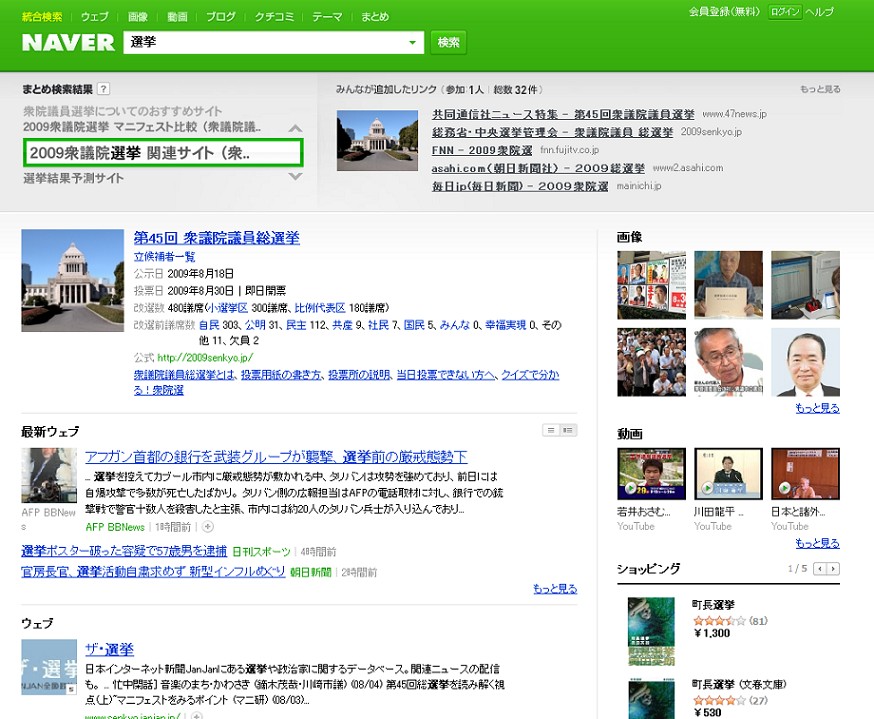This screenshot has width=874, height=719.
Task: Click the 投票用紙の書き方 link
Action: [x=281, y=375]
